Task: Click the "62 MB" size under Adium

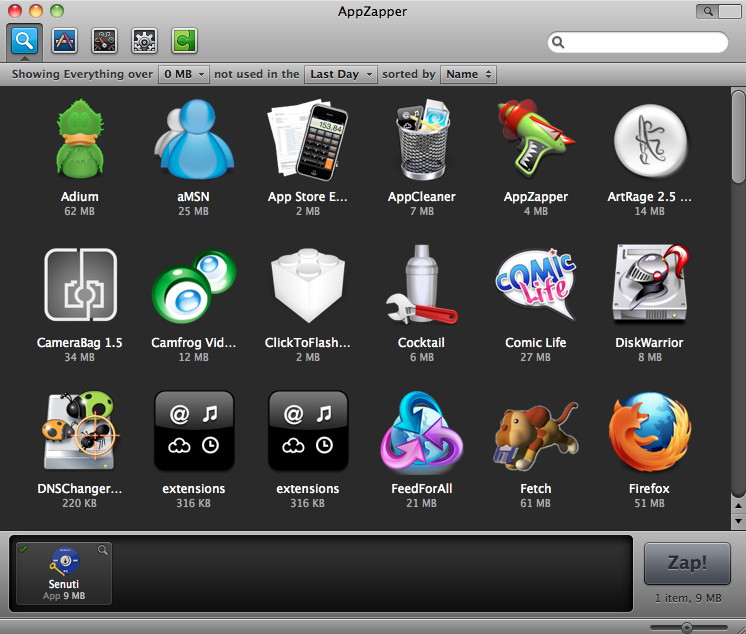Action: click(x=79, y=211)
